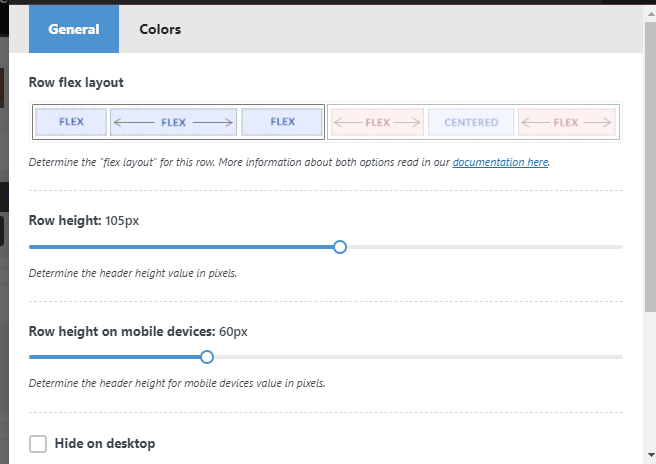Click the pink right FLEX block beside CENTERED
656x464 pixels.
click(x=565, y=123)
